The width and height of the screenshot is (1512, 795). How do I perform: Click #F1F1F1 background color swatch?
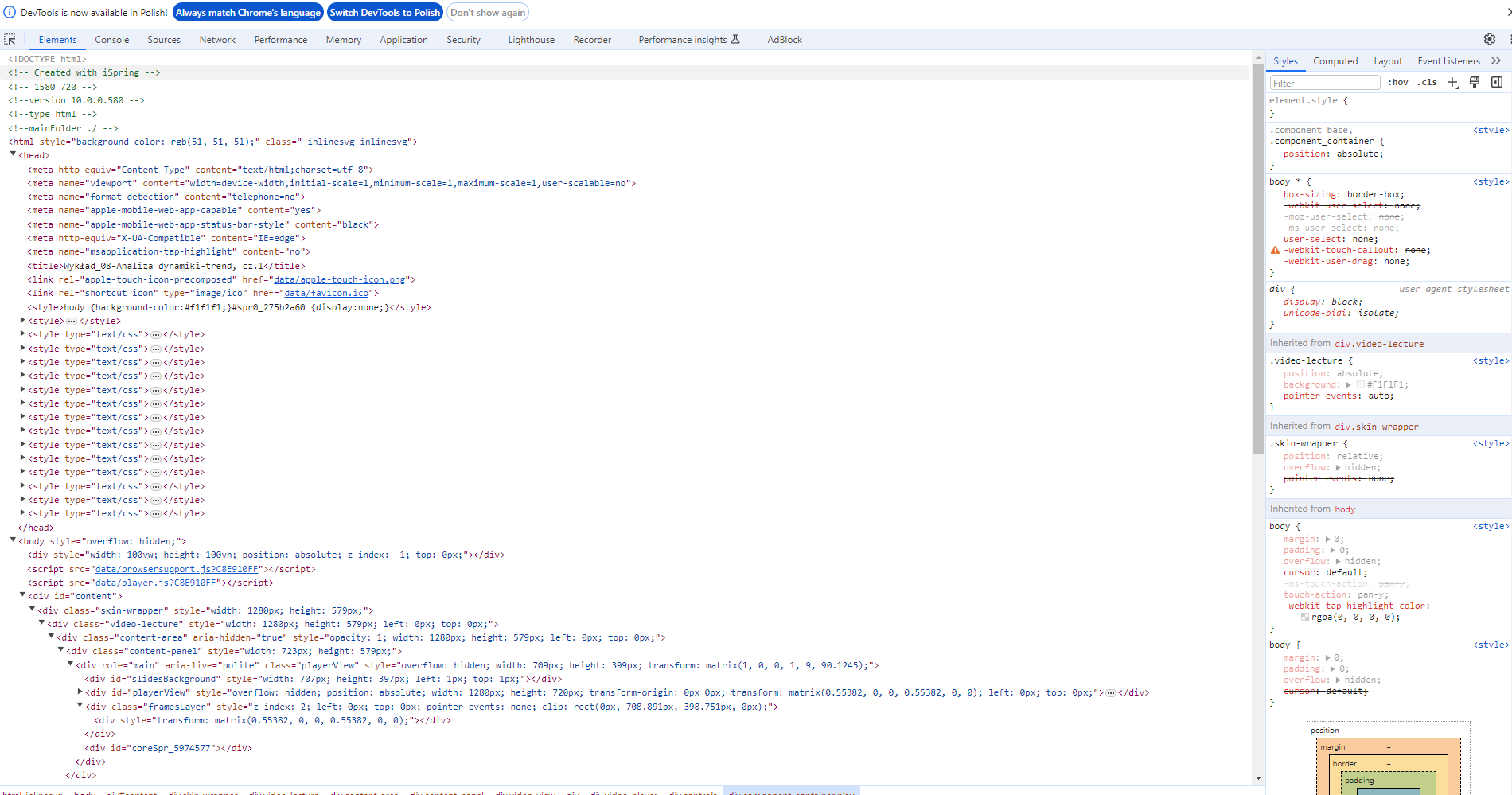tap(1361, 385)
